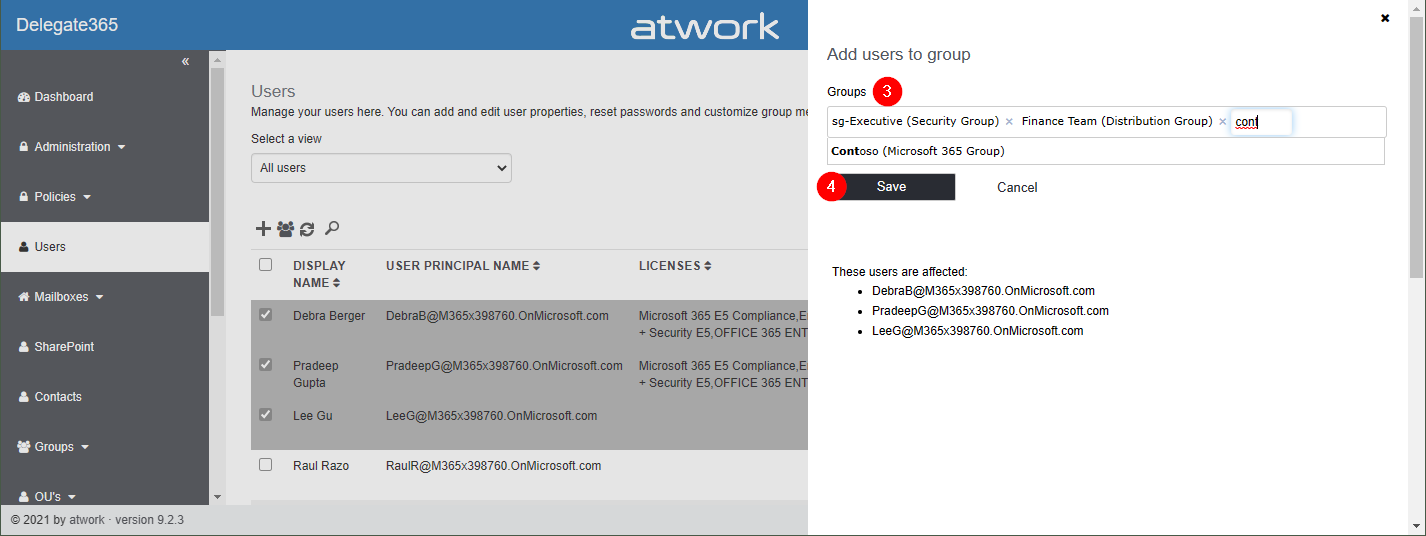The height and width of the screenshot is (536, 1426).
Task: Click the Groups search input field
Action: [1260, 122]
